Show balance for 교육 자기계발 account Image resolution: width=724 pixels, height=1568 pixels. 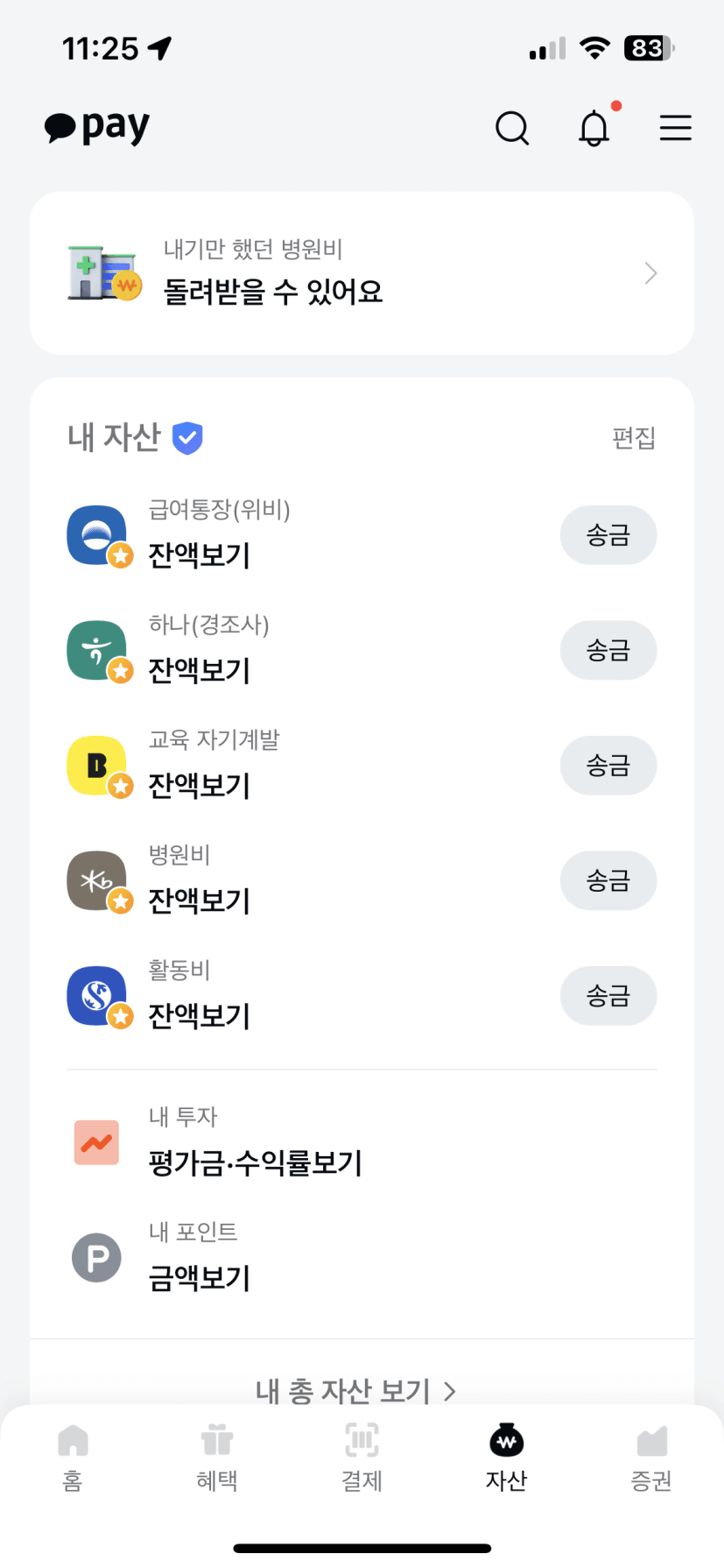(200, 786)
